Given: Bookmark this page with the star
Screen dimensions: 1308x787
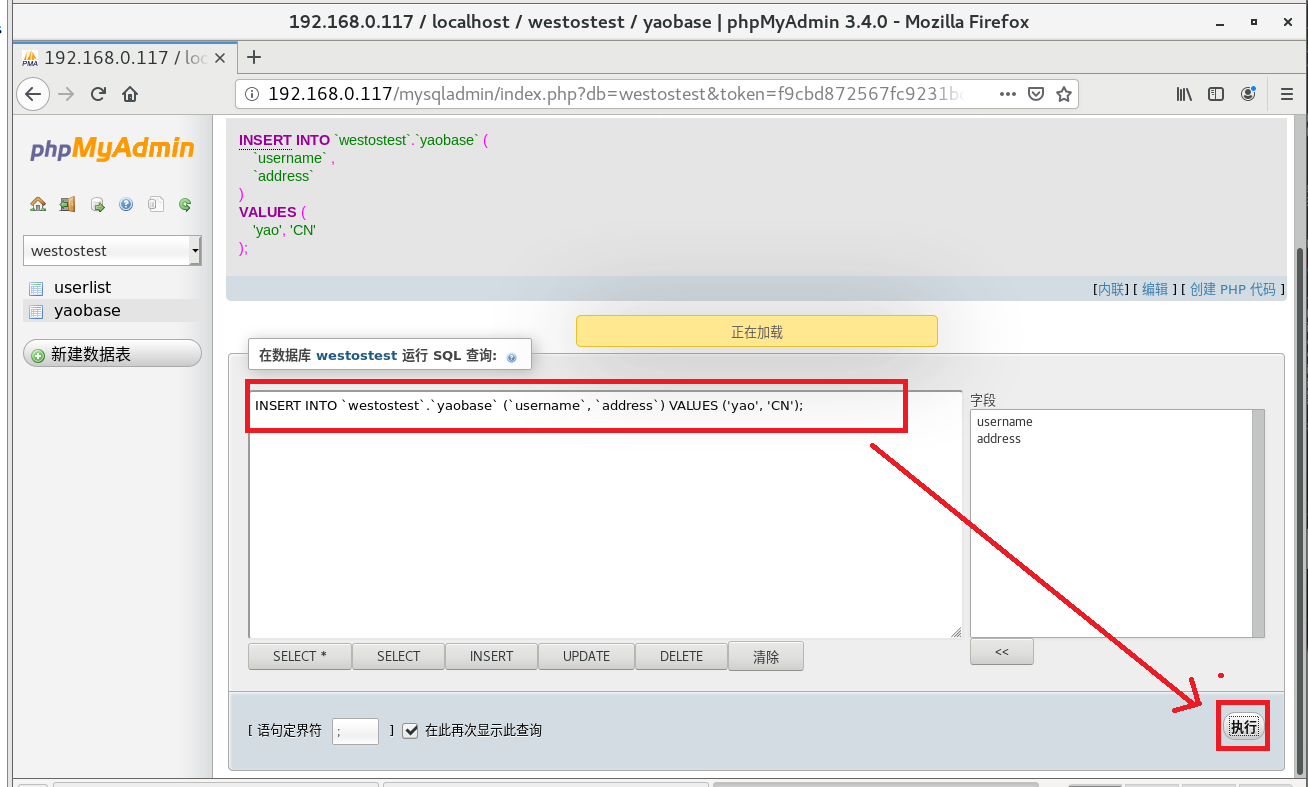Looking at the screenshot, I should (1064, 94).
